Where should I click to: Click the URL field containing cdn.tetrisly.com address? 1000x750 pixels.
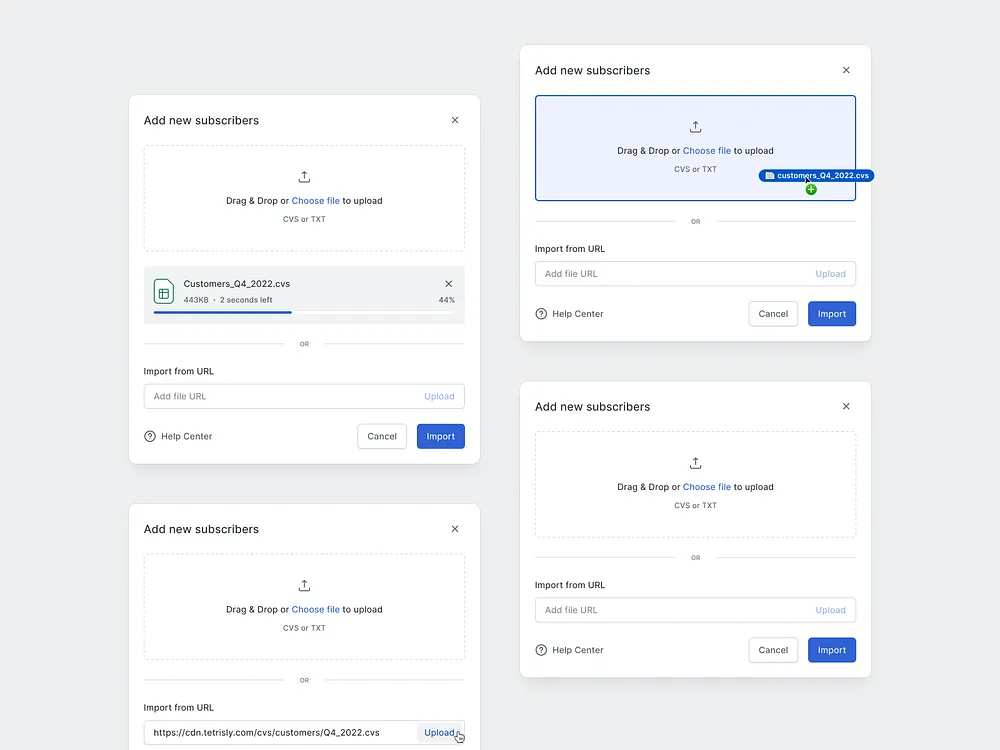pos(280,733)
